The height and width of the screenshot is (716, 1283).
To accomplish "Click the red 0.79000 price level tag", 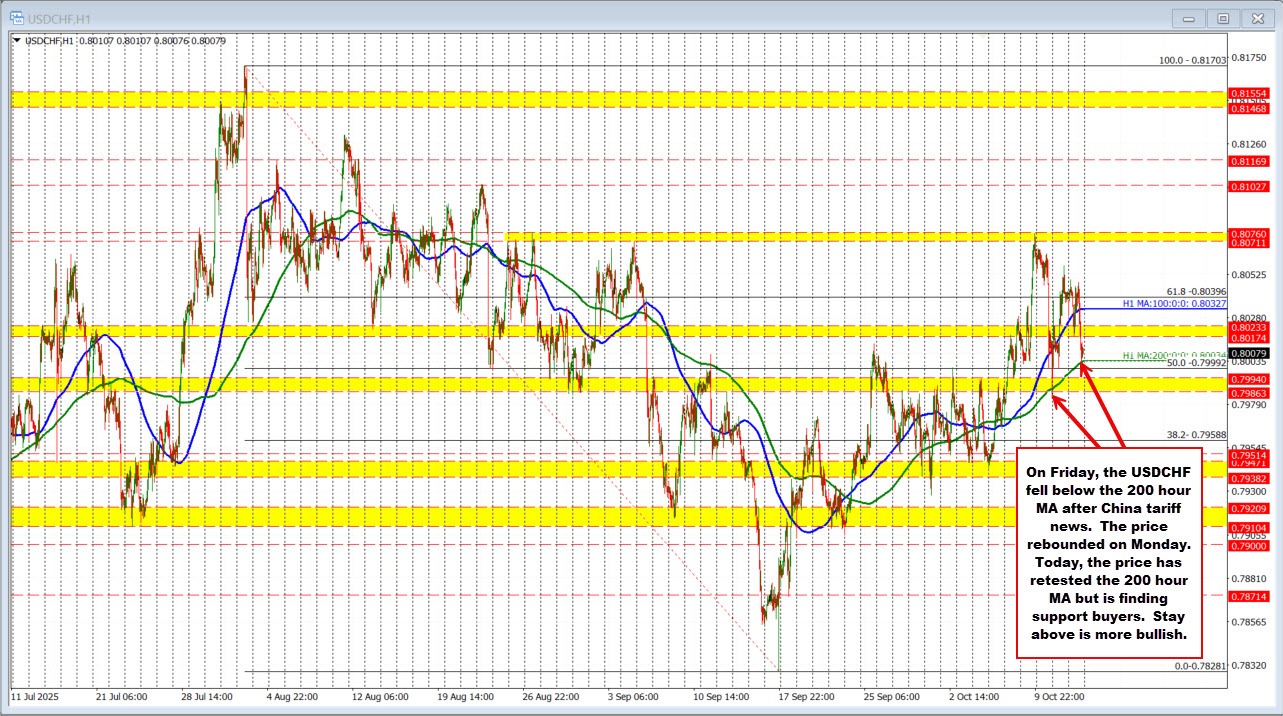I will tap(1248, 546).
